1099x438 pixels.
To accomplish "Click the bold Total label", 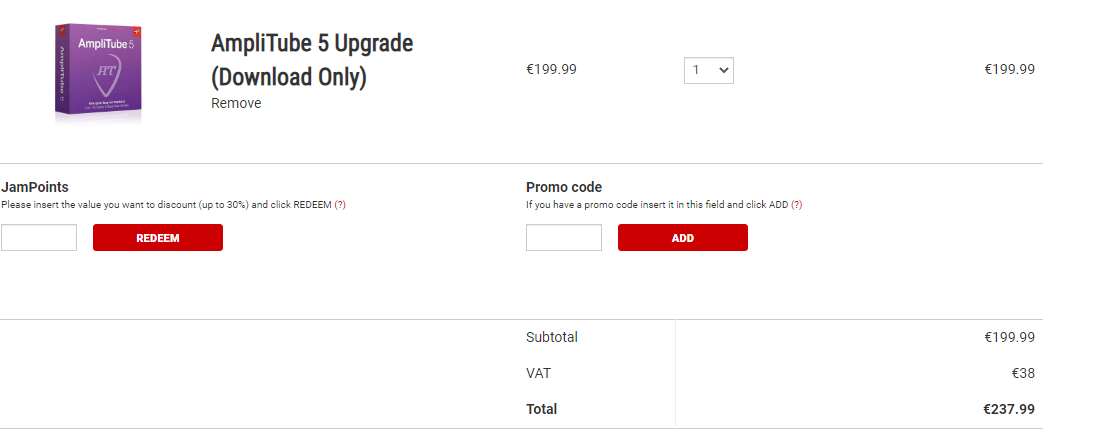I will pyautogui.click(x=541, y=409).
